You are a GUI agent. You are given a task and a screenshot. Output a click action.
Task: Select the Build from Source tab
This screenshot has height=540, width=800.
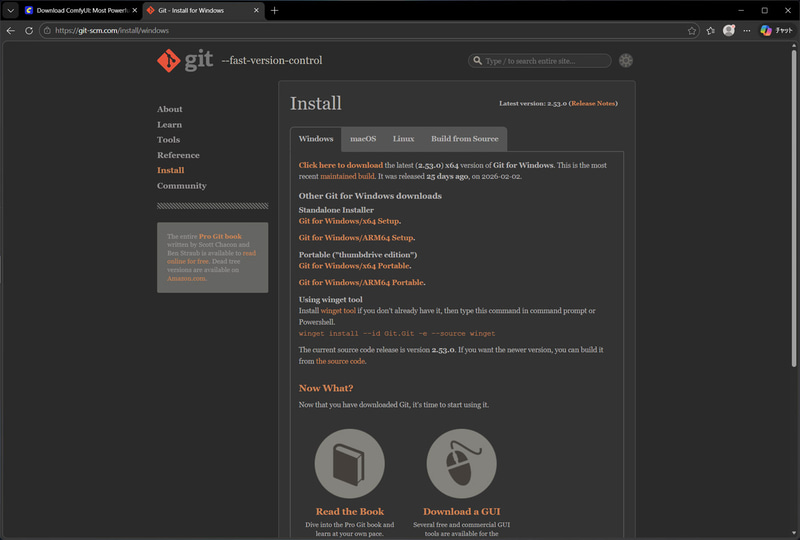click(x=464, y=139)
